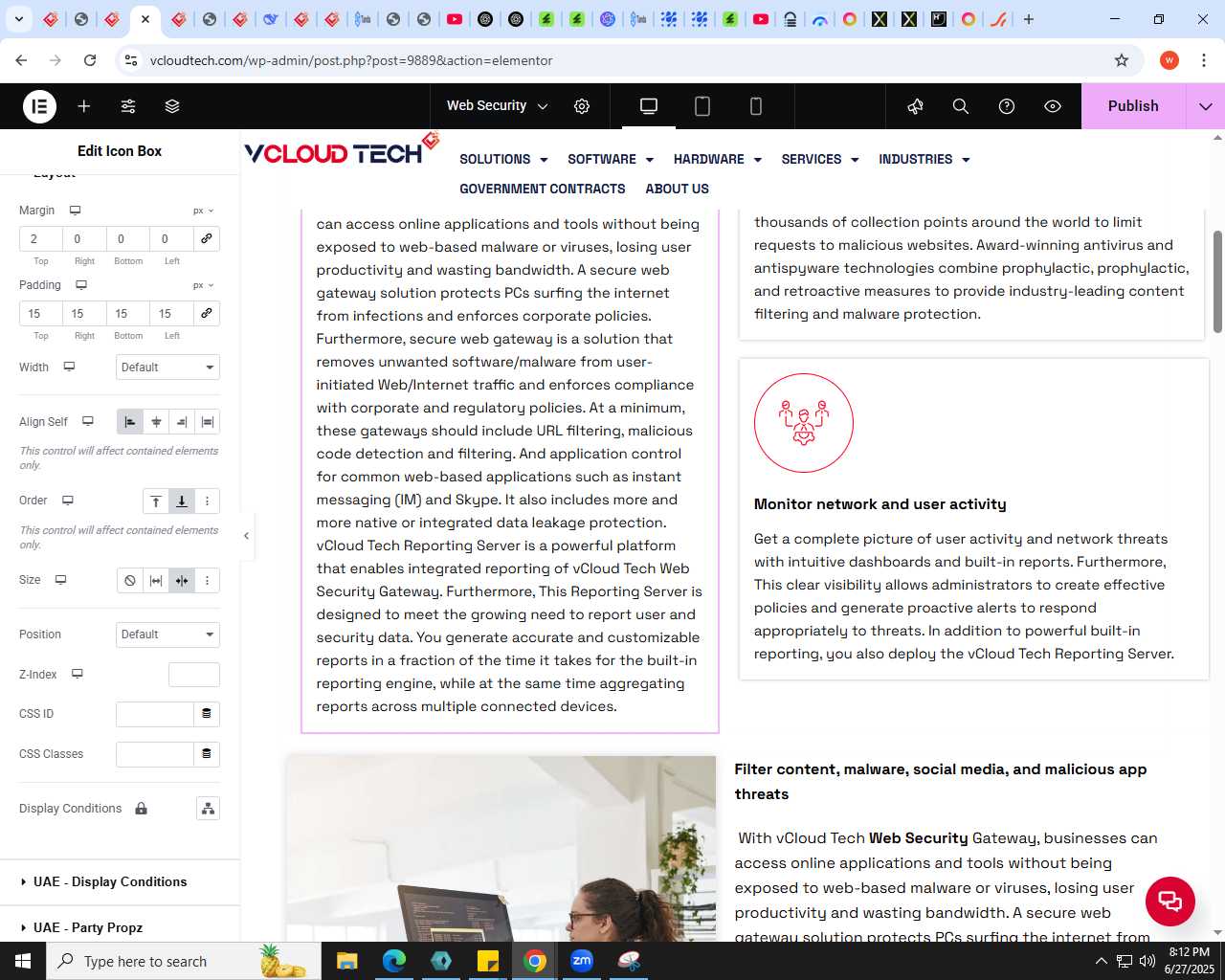1225x980 pixels.
Task: Click the Publish button
Action: (1133, 106)
